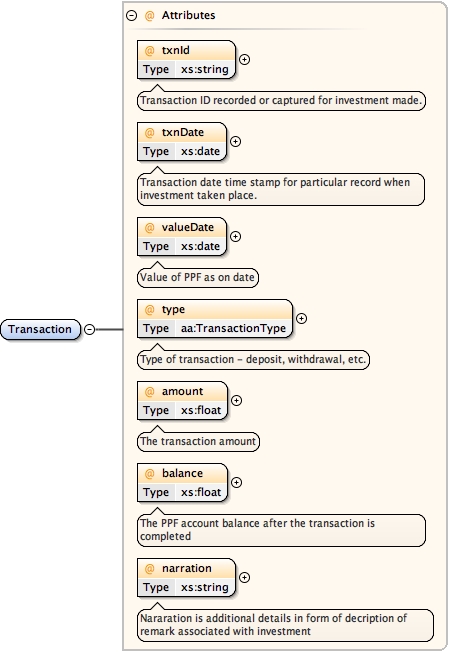Expand the txnId attribute plus icon
The width and height of the screenshot is (465, 652).
point(245,59)
